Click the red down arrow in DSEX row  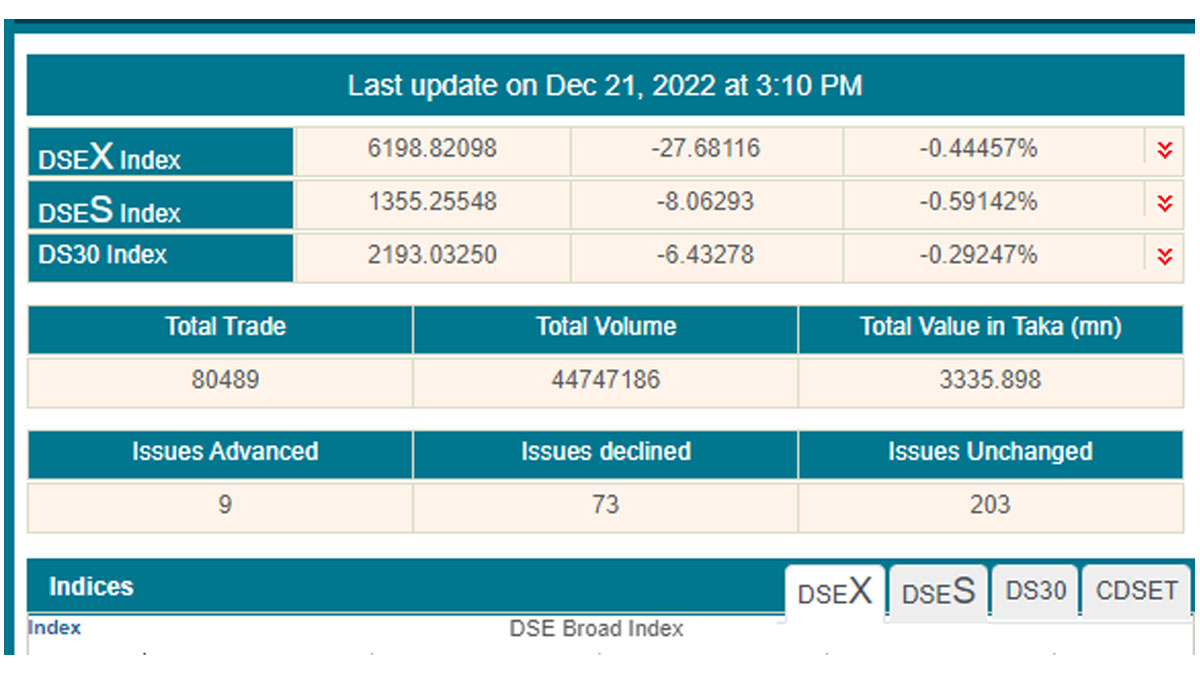(1164, 150)
